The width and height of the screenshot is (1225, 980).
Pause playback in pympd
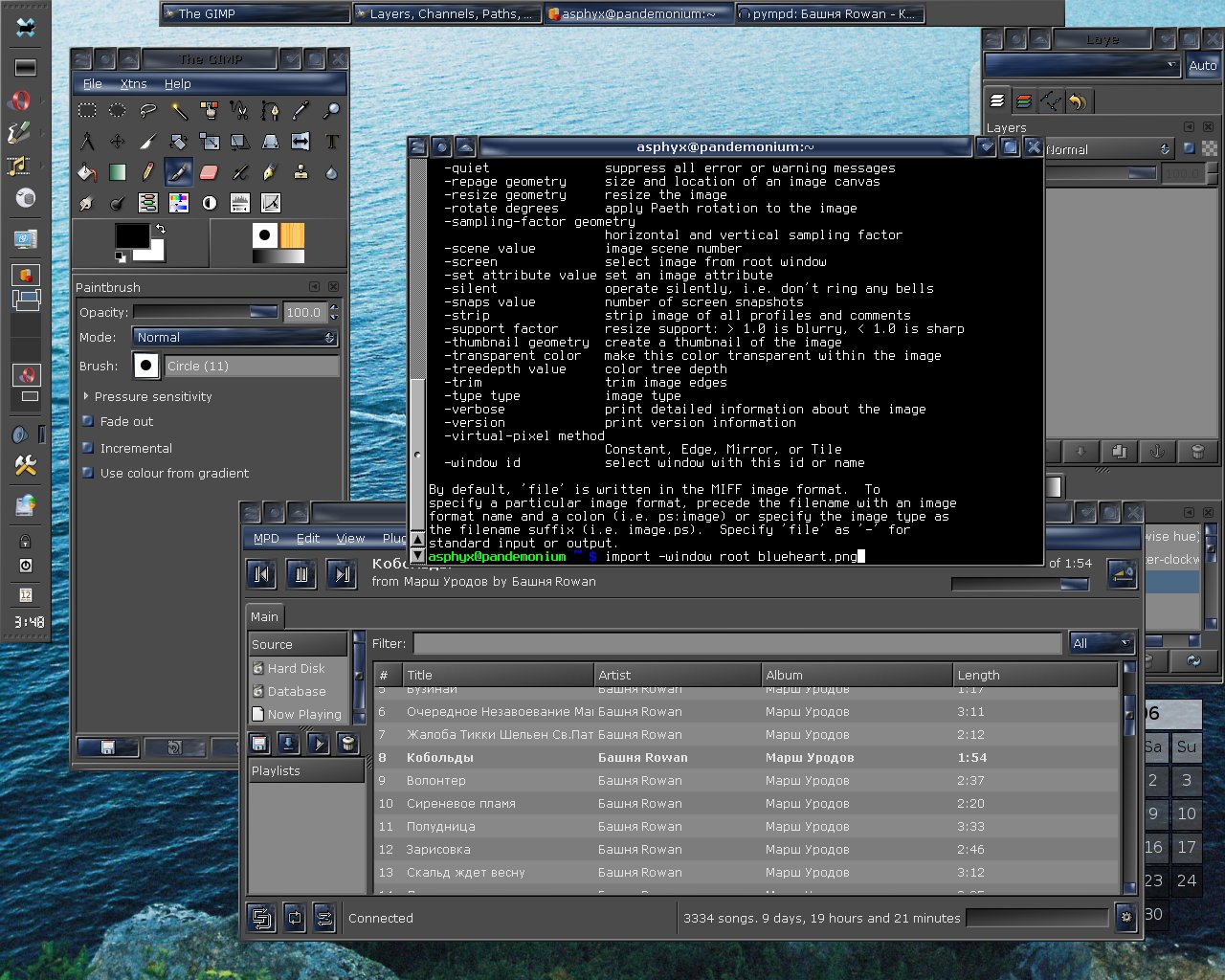pyautogui.click(x=301, y=573)
